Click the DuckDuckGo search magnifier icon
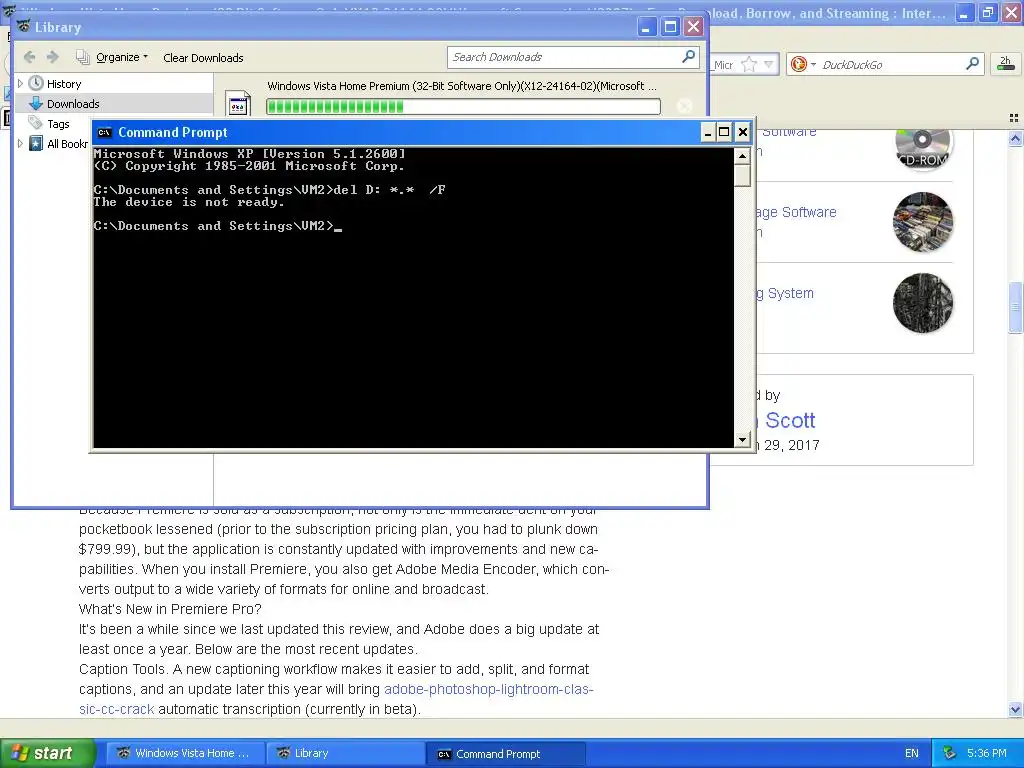Viewport: 1024px width, 768px height. coord(972,64)
